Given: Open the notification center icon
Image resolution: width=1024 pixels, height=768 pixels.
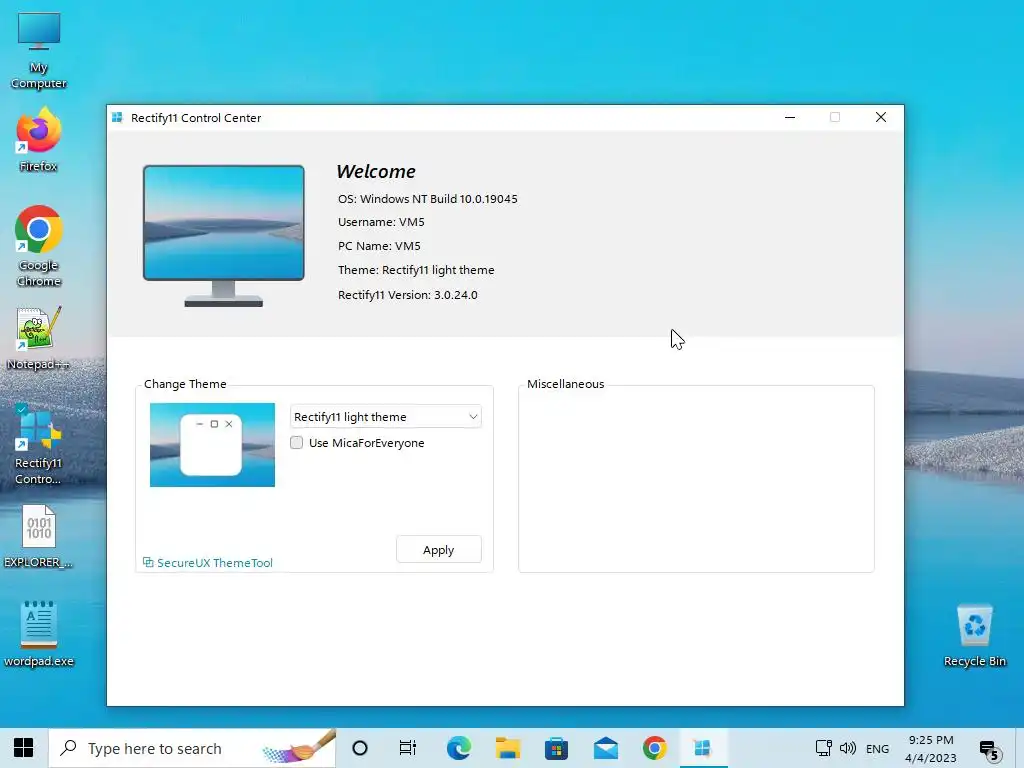Looking at the screenshot, I should [990, 750].
